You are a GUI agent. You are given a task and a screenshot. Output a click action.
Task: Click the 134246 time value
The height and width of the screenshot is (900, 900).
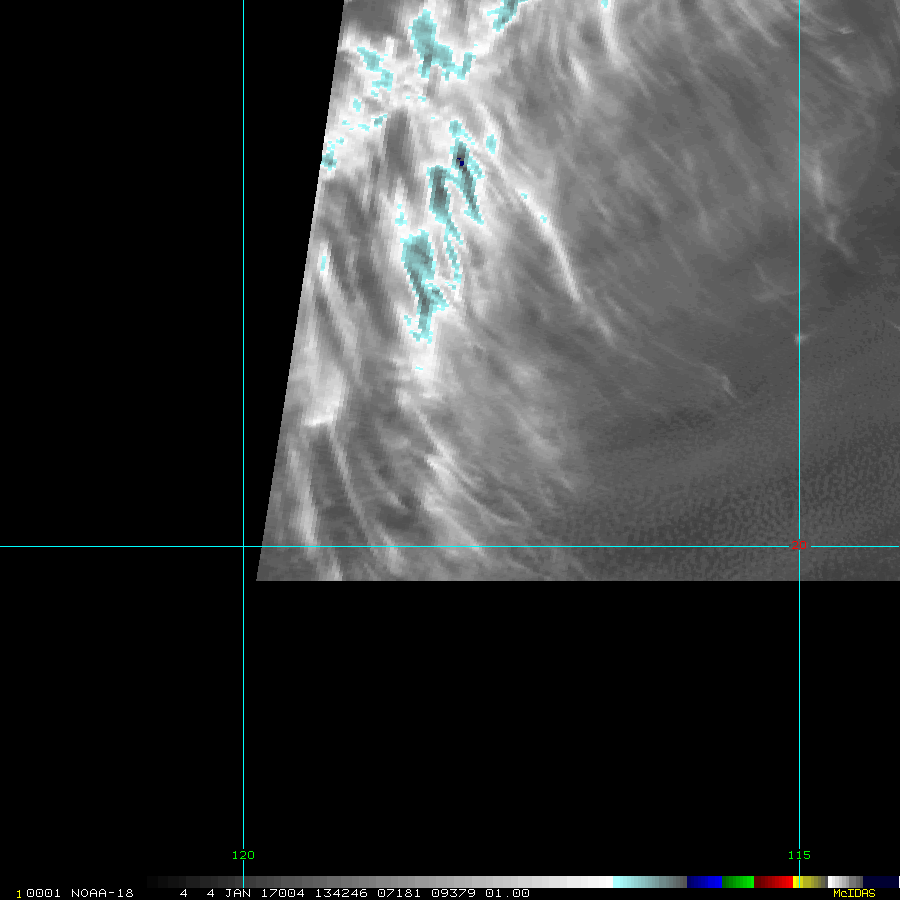(341, 893)
